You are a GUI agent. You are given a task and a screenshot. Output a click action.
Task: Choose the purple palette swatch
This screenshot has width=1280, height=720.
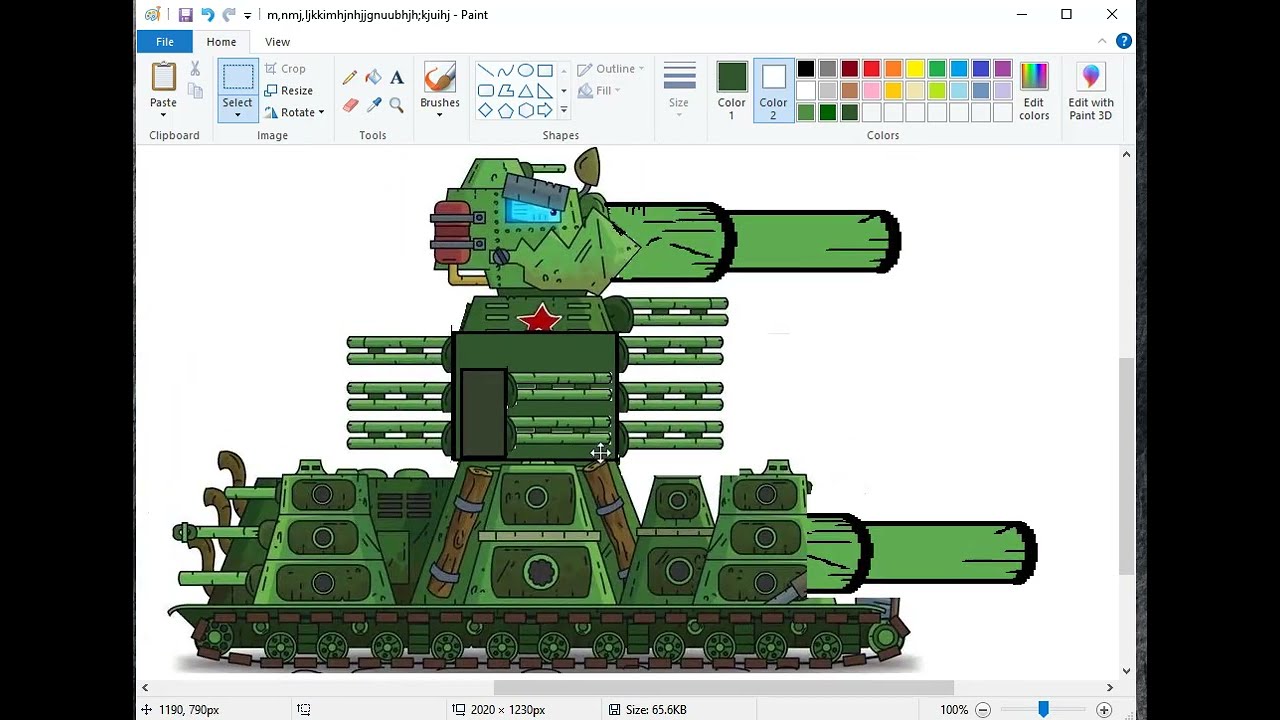pyautogui.click(x=1003, y=69)
